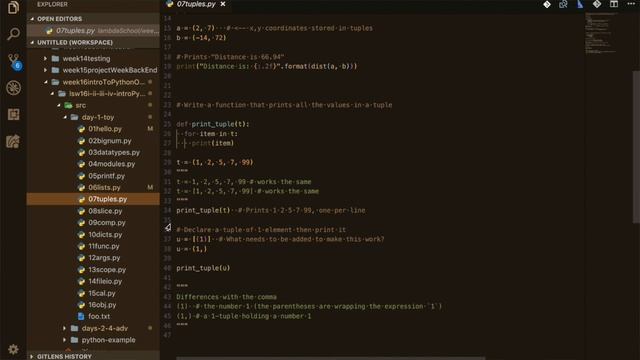Open More Actions ellipsis menu in editor

(631, 4)
